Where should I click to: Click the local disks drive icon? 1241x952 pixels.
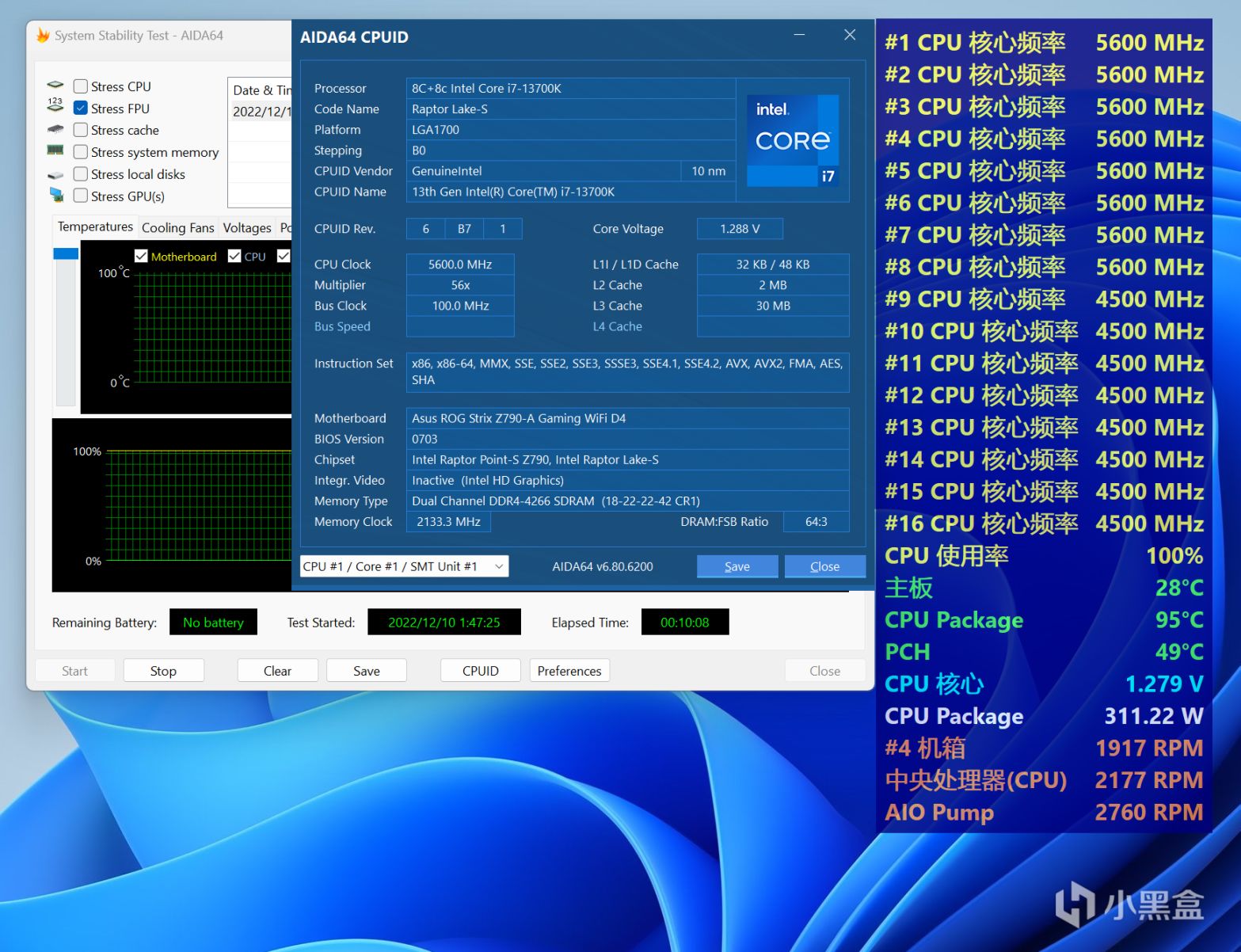pyautogui.click(x=55, y=174)
